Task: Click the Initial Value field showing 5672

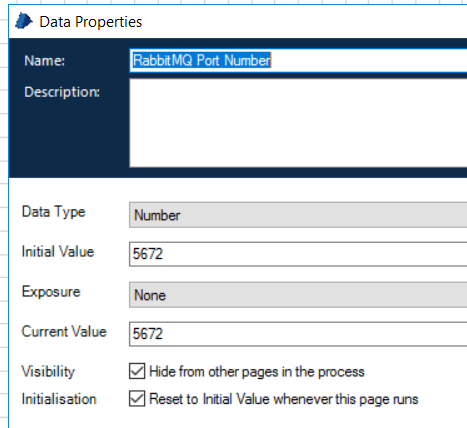Action: [x=298, y=254]
